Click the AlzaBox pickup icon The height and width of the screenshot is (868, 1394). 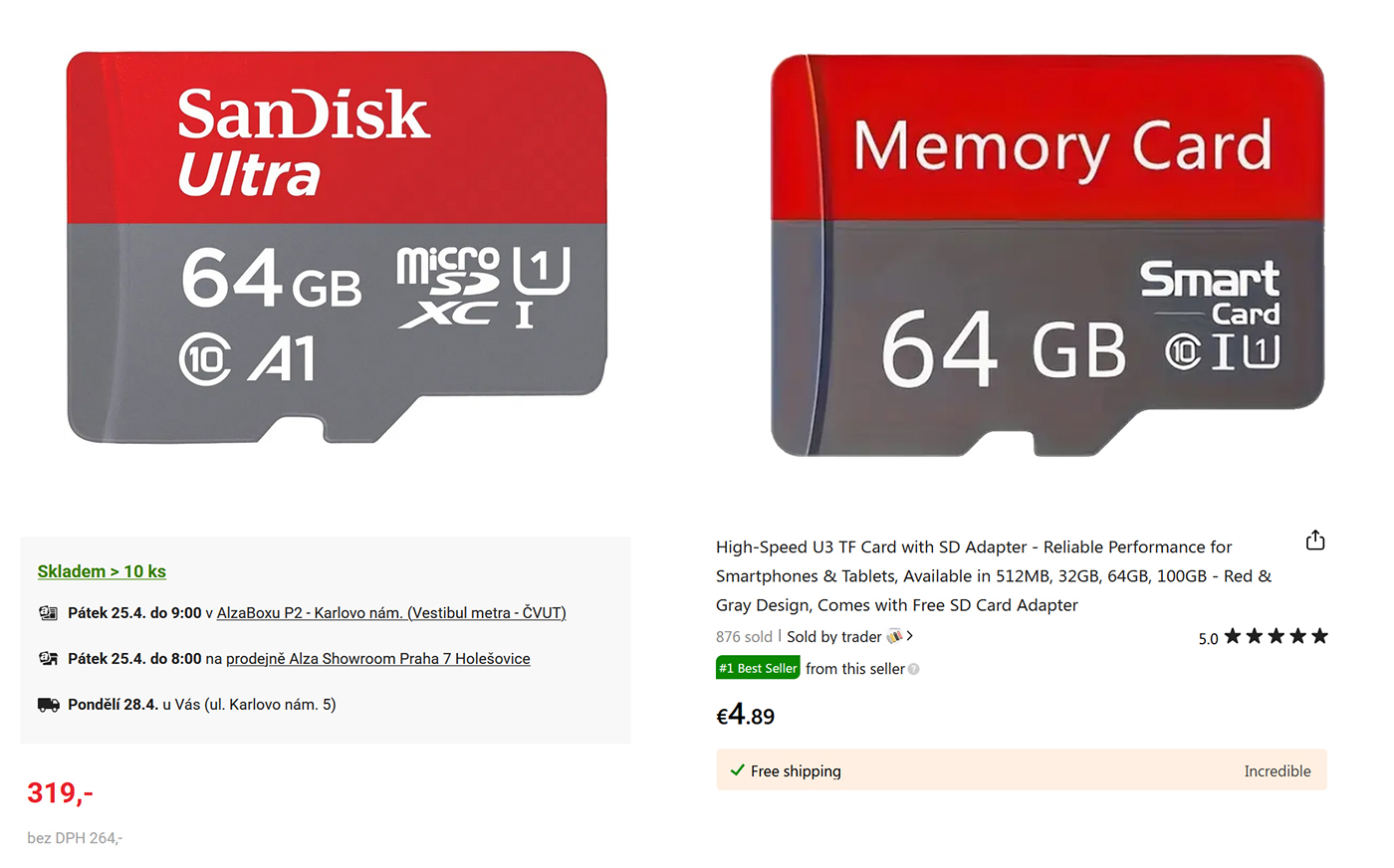pyautogui.click(x=48, y=613)
